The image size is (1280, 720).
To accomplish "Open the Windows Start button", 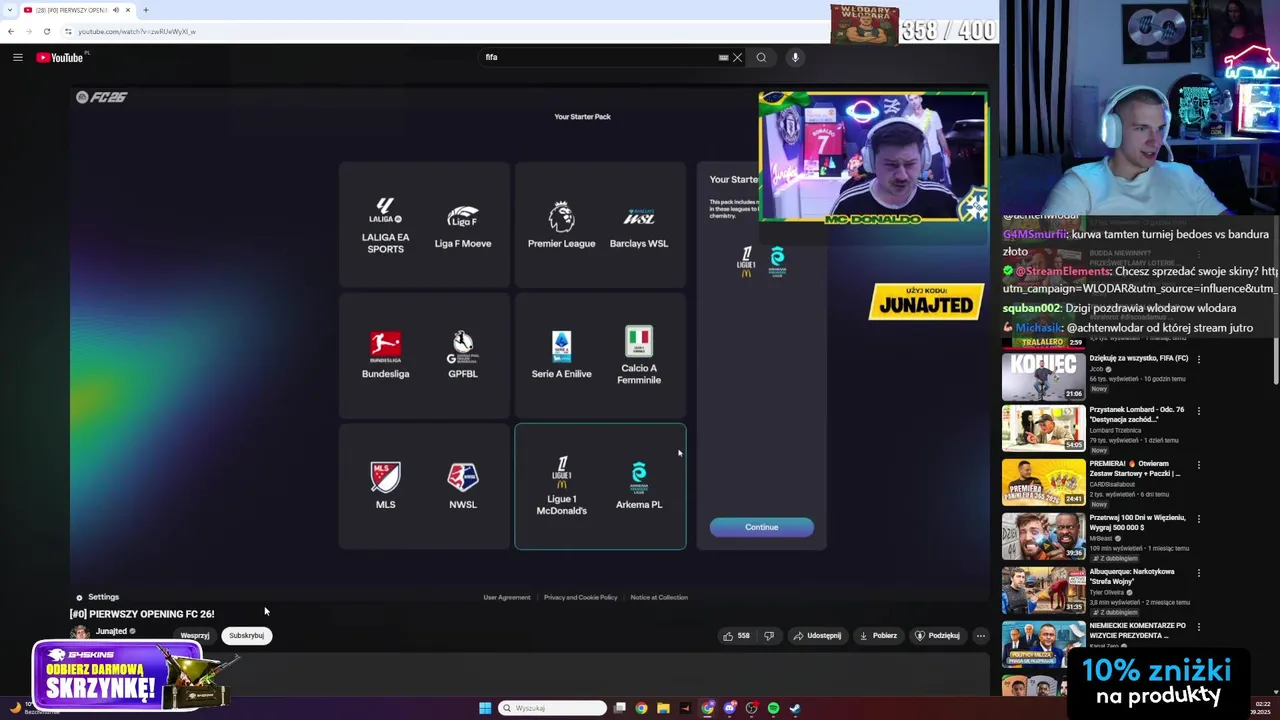I will click(x=485, y=708).
